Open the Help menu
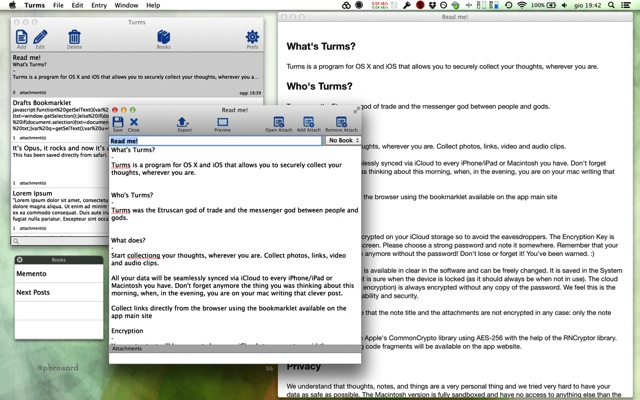 153,5
